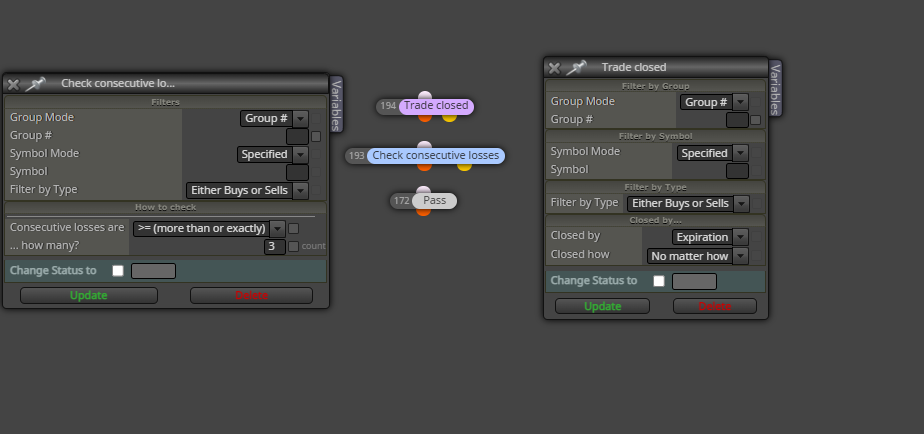This screenshot has height=434, width=924.
Task: Click the Filter by Symbol section header
Action: point(655,136)
